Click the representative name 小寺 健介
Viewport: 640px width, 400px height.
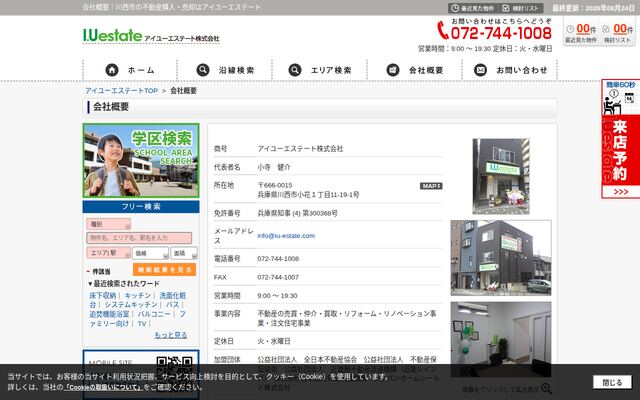click(x=274, y=167)
